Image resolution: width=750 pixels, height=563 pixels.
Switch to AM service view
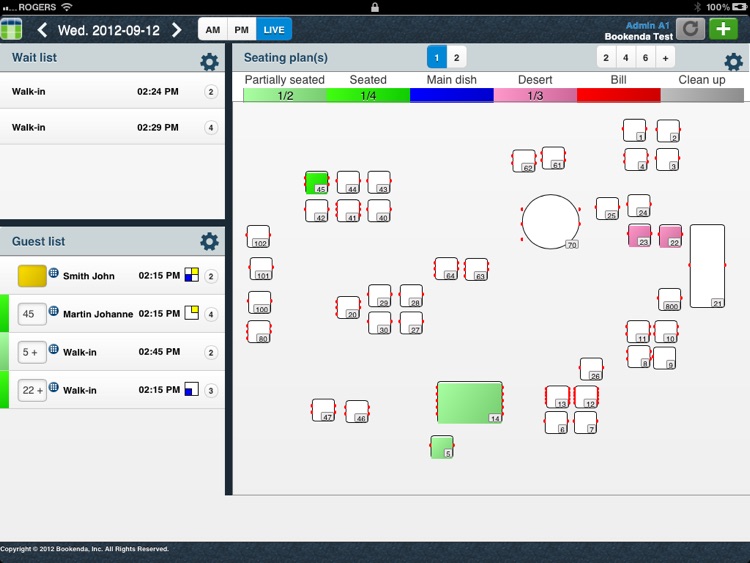[x=213, y=30]
